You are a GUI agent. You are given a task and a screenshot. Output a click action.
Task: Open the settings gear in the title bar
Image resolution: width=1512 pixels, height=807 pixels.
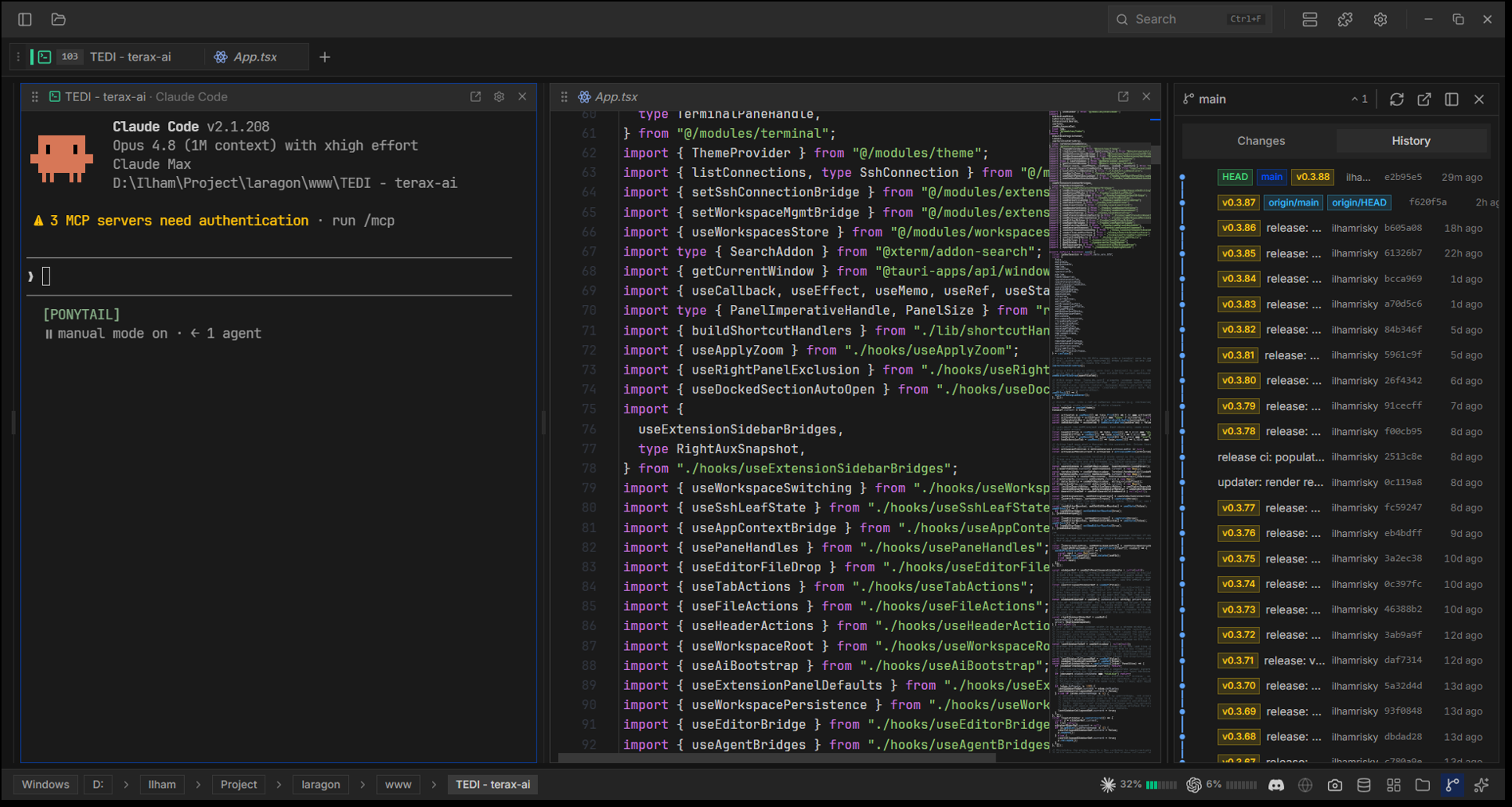(x=1380, y=19)
